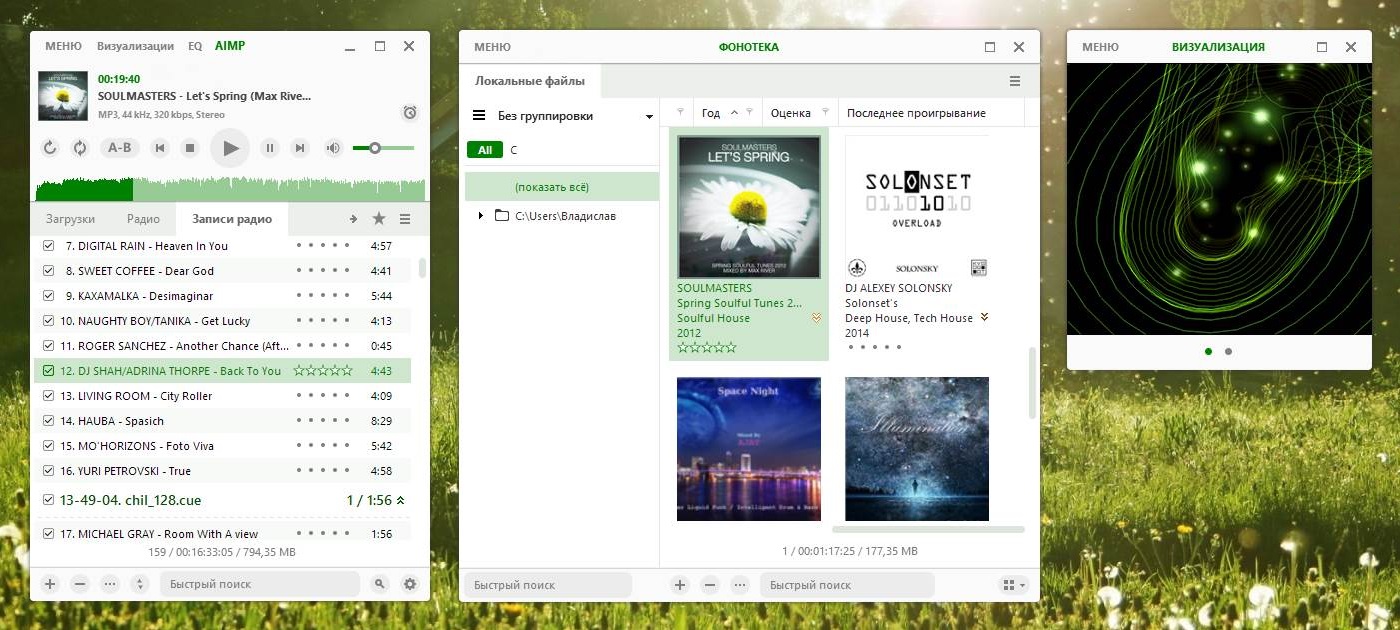This screenshot has width=1400, height=630.
Task: Open the alarm clock scheduler icon
Action: point(409,112)
